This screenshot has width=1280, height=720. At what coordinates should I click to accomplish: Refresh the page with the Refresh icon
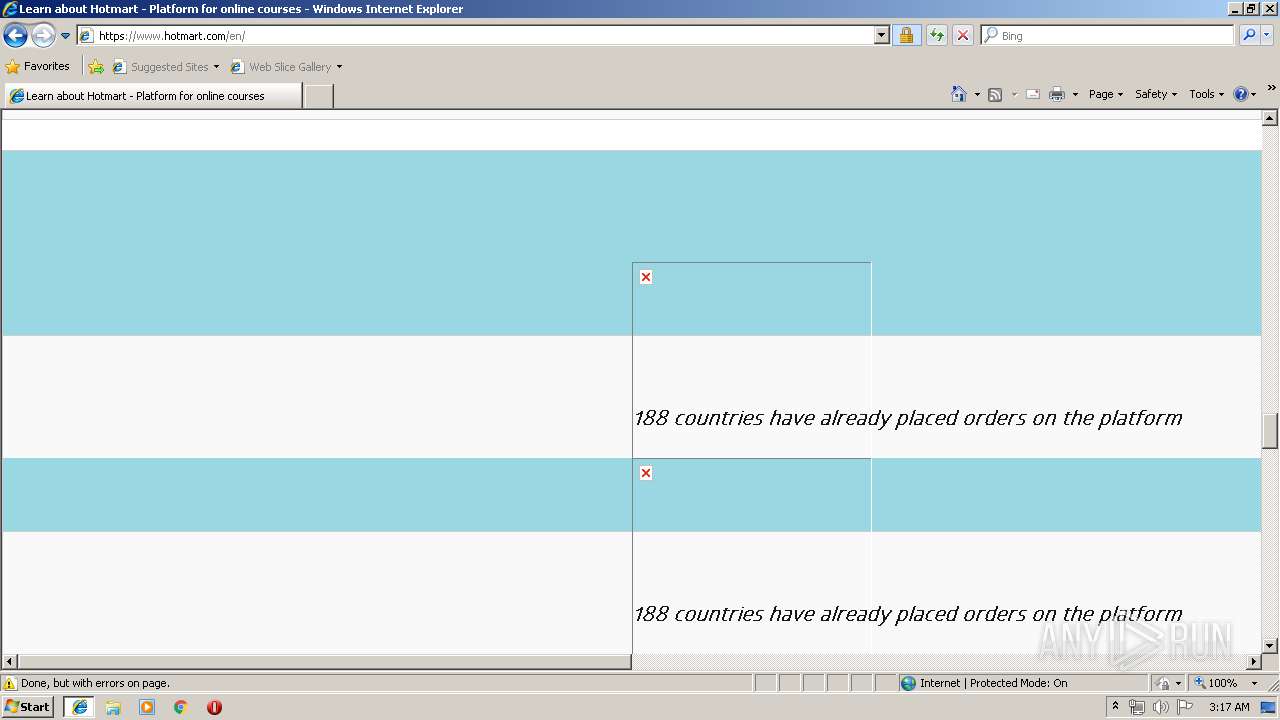coord(937,36)
